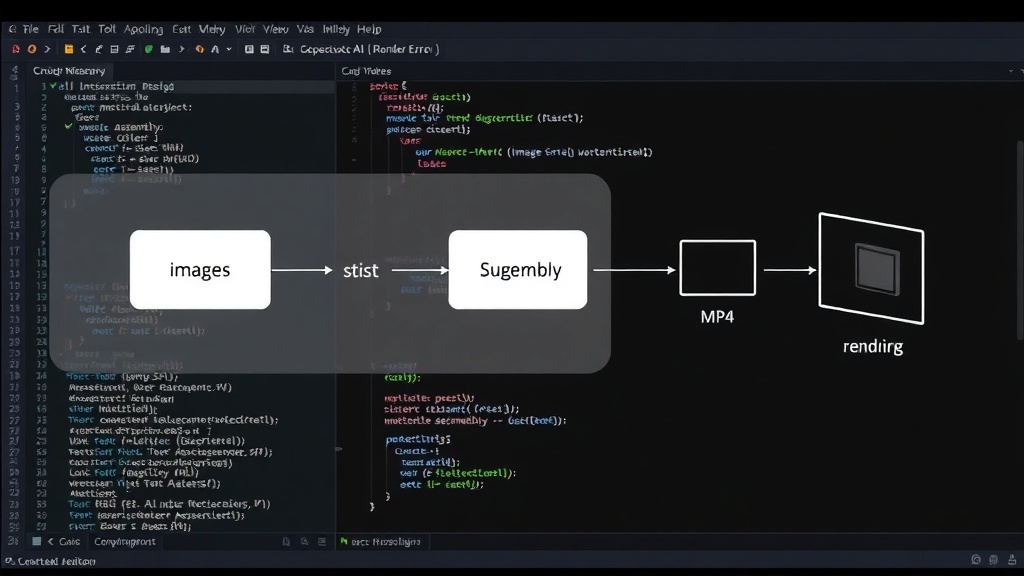Click the forward arrow after the folder icon

click(182, 49)
